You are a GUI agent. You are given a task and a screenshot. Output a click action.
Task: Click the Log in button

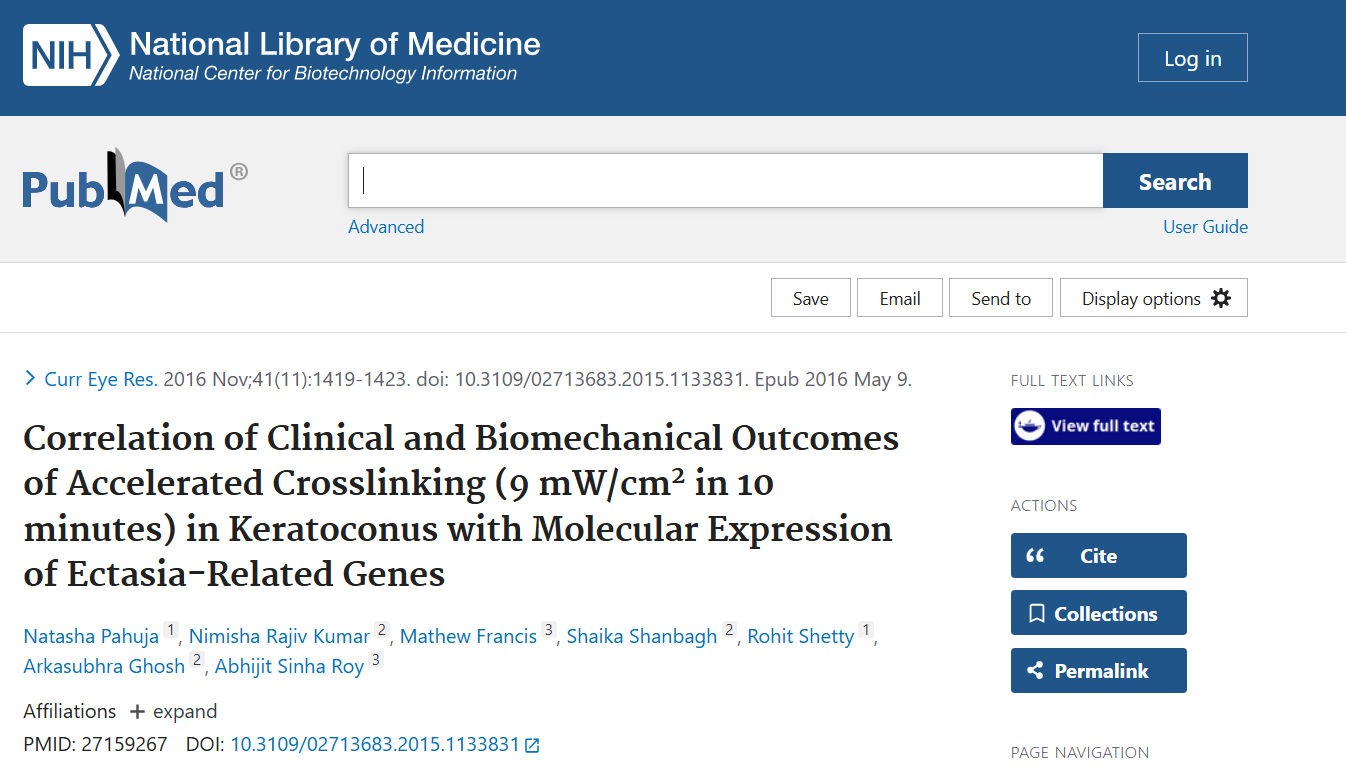pos(1192,58)
